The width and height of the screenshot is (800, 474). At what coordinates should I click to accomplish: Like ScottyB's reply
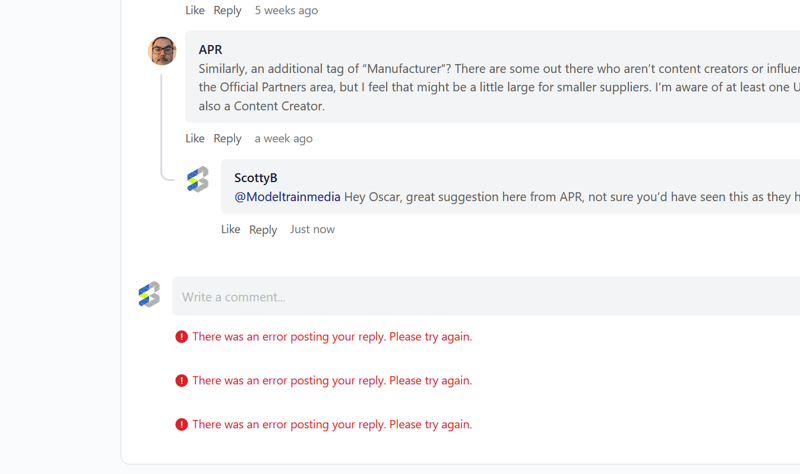point(231,229)
